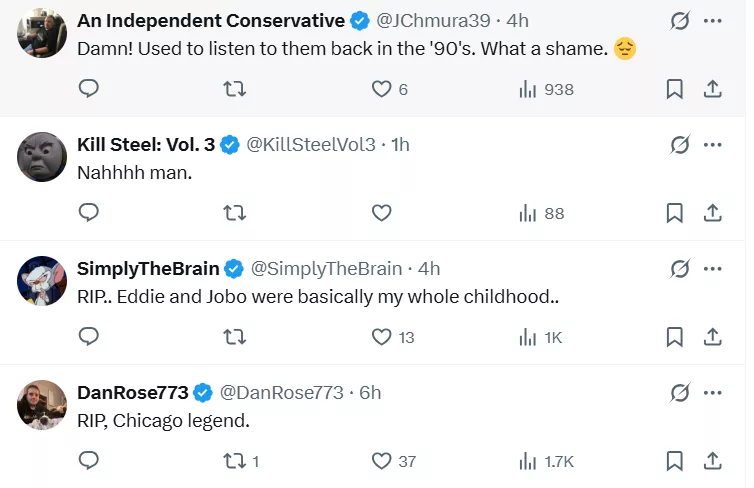Open more options on SimplyTheBrain's tweet
754x488 pixels.
click(x=713, y=268)
